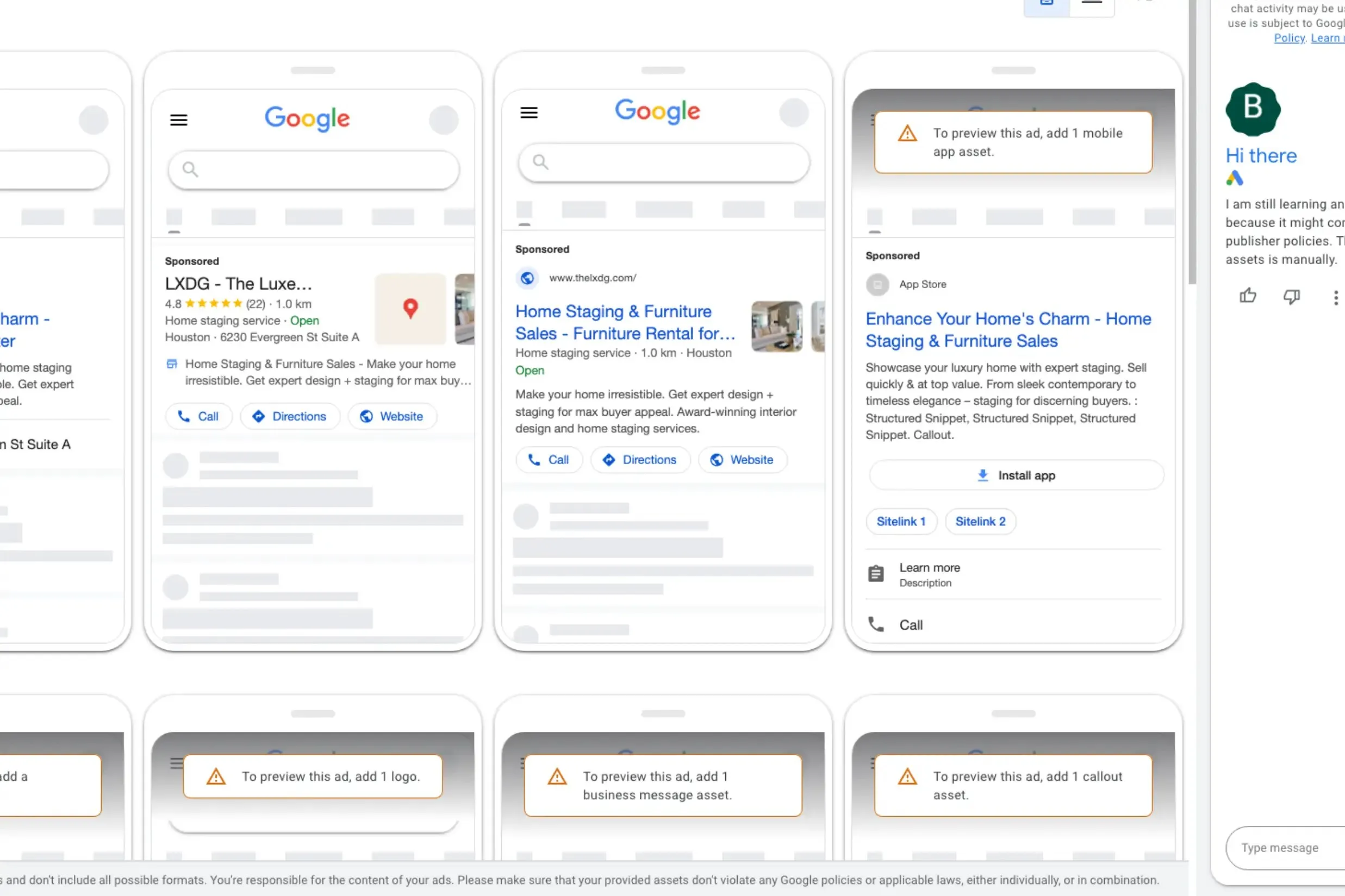Click search field in thelxdg.com ad preview
This screenshot has width=1345, height=896.
(x=664, y=162)
